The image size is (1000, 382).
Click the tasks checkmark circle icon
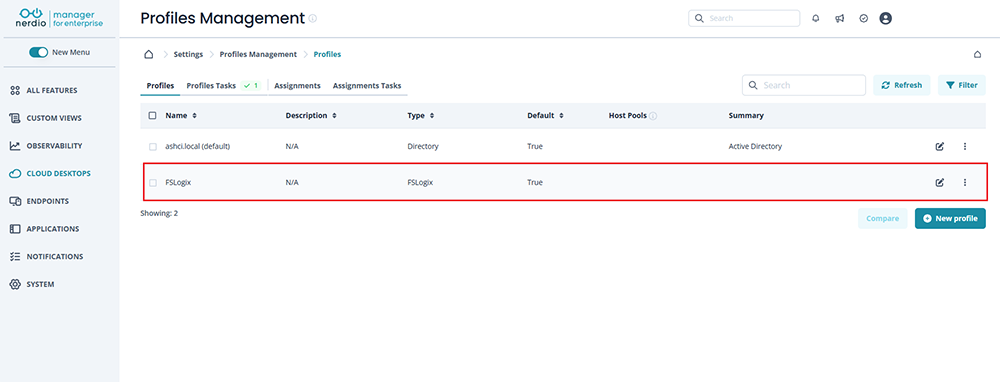click(864, 18)
